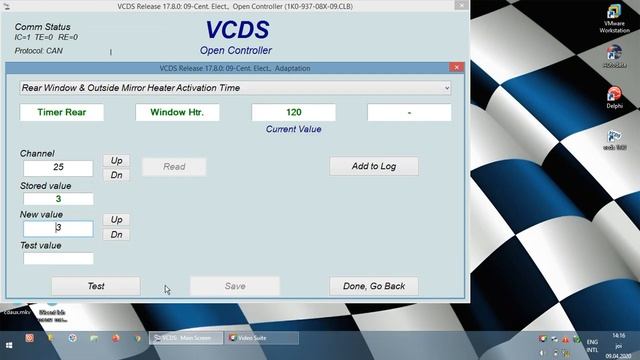Click the volume speaker tray icon
Screen dimensions: 640x360
coord(542,353)
